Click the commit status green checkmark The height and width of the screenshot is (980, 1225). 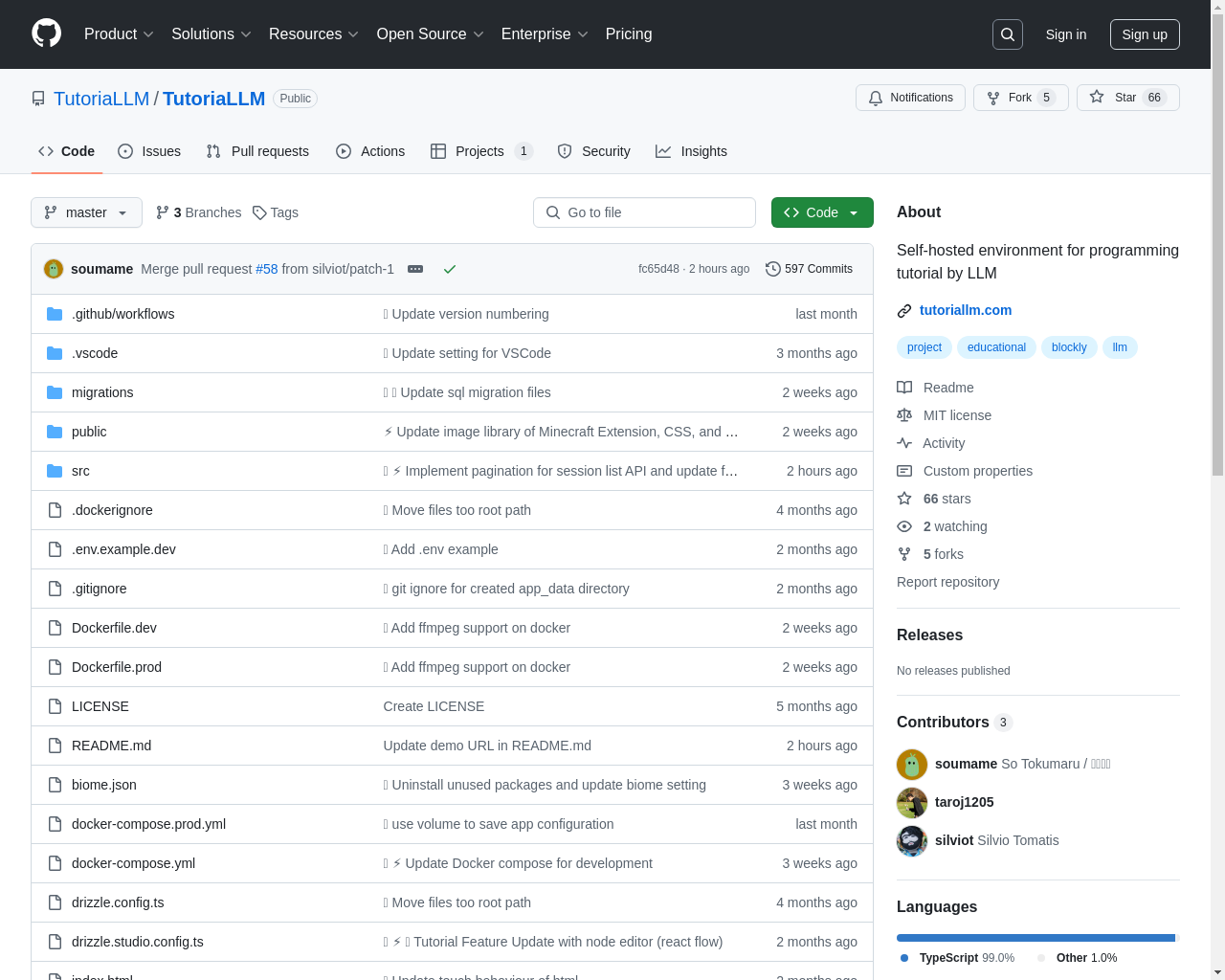(450, 269)
